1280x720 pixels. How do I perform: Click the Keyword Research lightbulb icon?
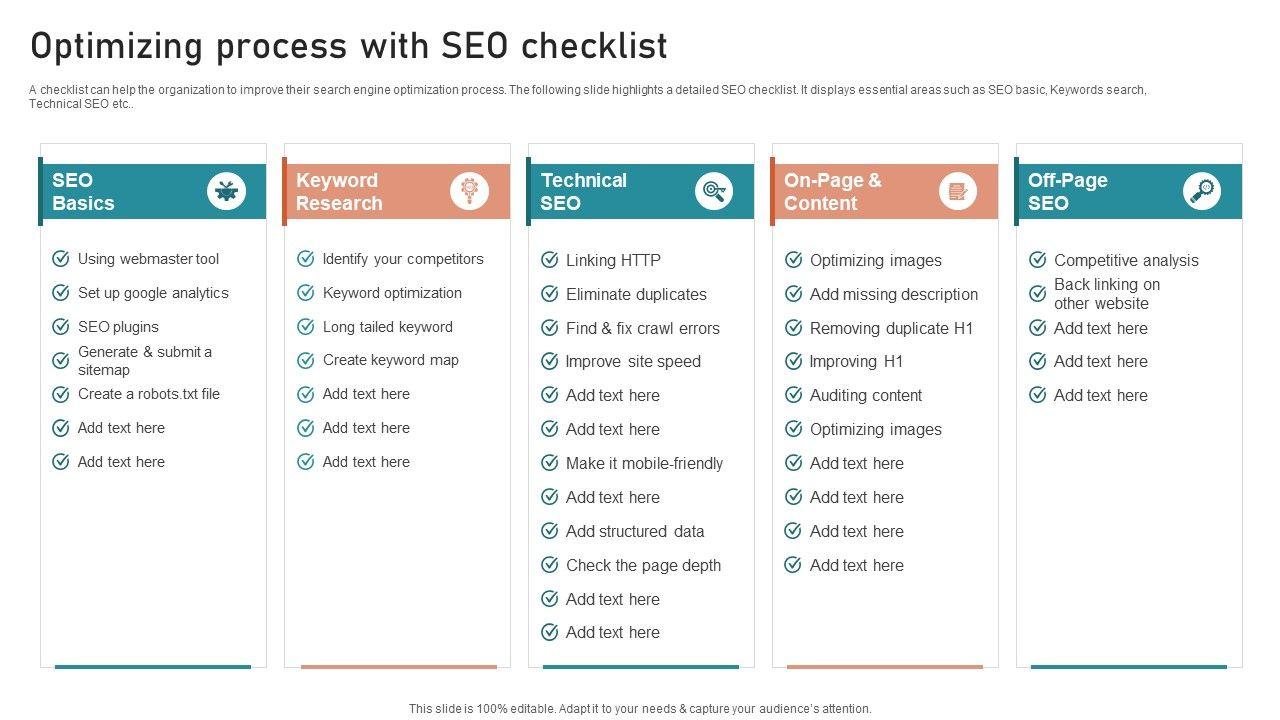click(x=469, y=191)
